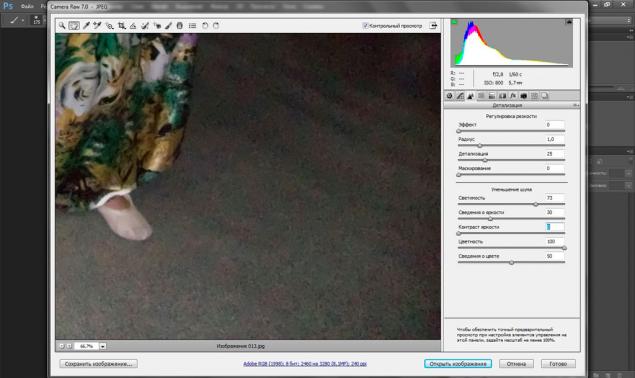The width and height of the screenshot is (635, 378).
Task: Switch to the Effects fx tab
Action: pyautogui.click(x=513, y=96)
